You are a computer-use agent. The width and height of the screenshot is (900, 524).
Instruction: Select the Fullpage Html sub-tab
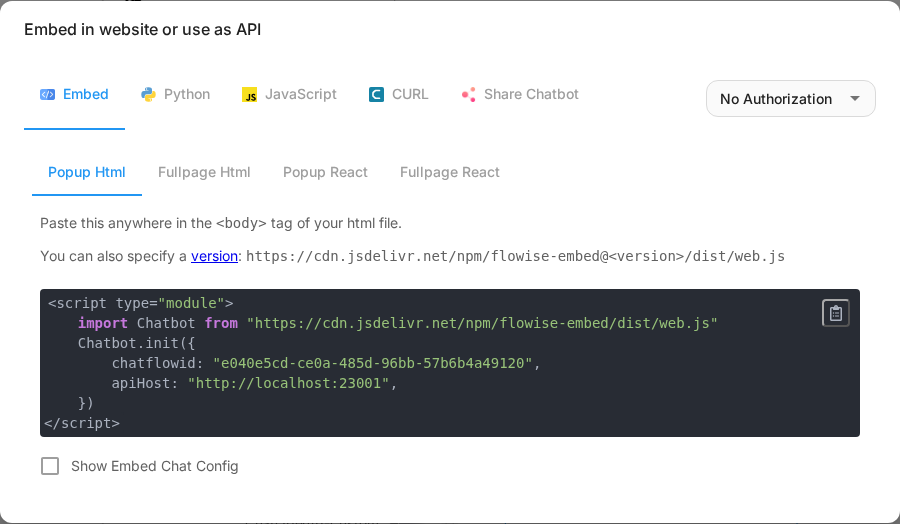pyautogui.click(x=204, y=173)
